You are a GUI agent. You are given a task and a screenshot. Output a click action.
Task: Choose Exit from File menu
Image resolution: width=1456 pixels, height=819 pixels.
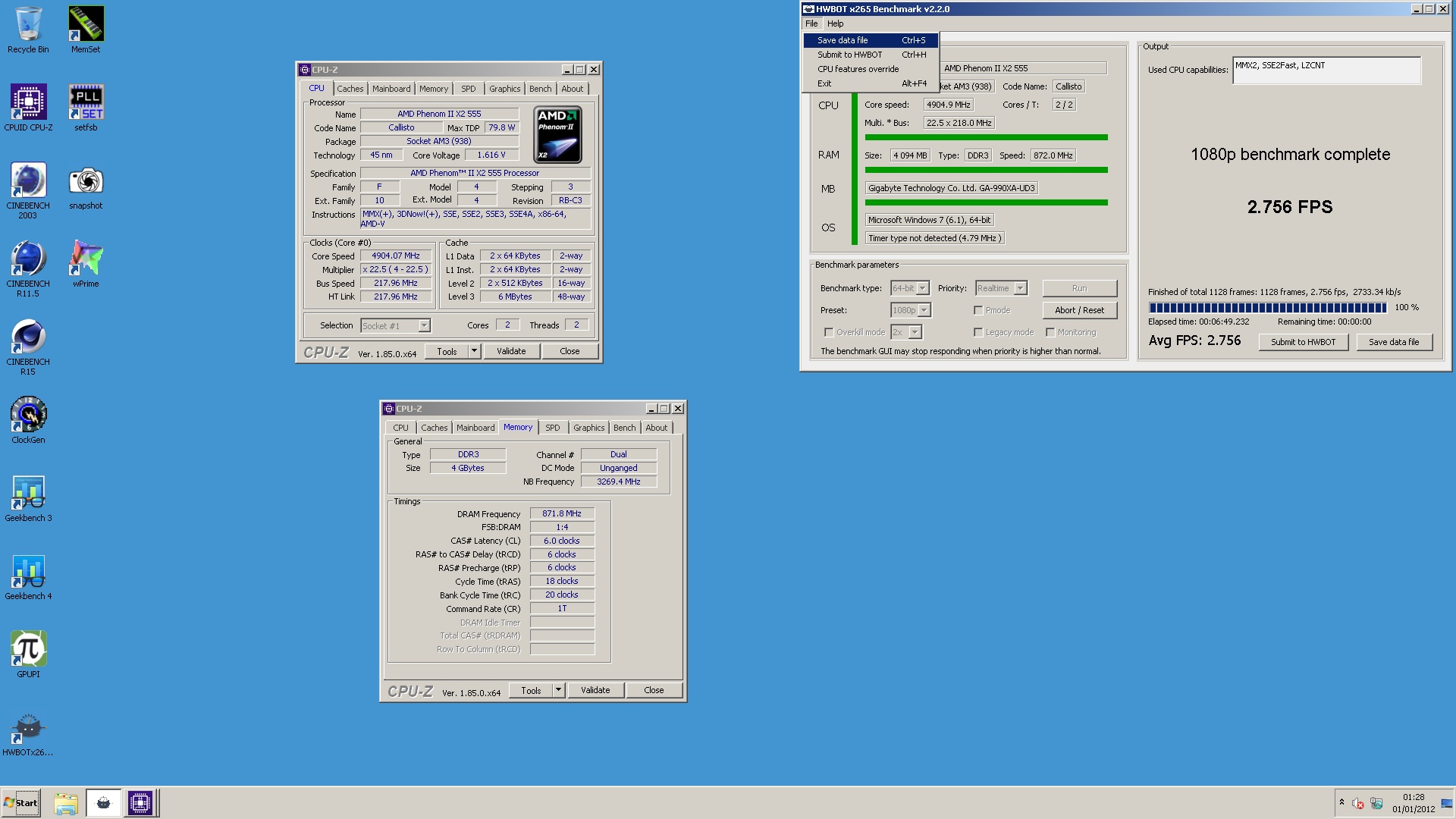pyautogui.click(x=871, y=83)
